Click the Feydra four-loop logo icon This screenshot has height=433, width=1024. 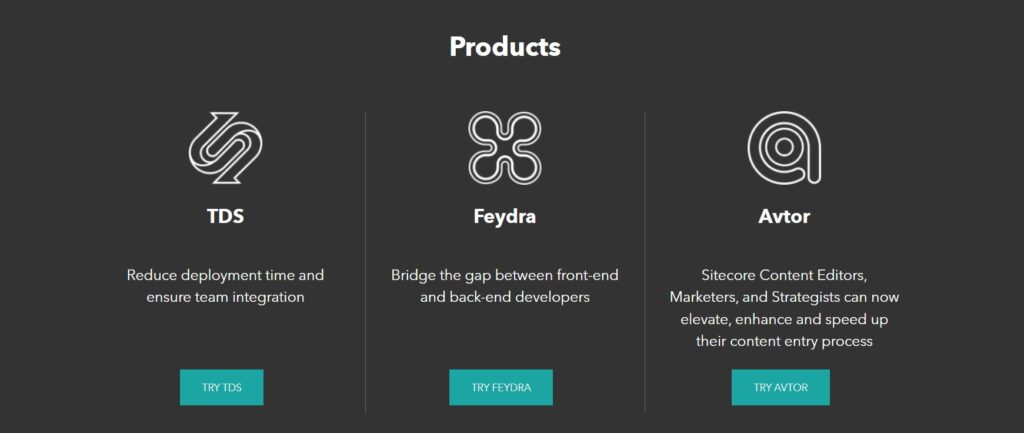point(505,148)
